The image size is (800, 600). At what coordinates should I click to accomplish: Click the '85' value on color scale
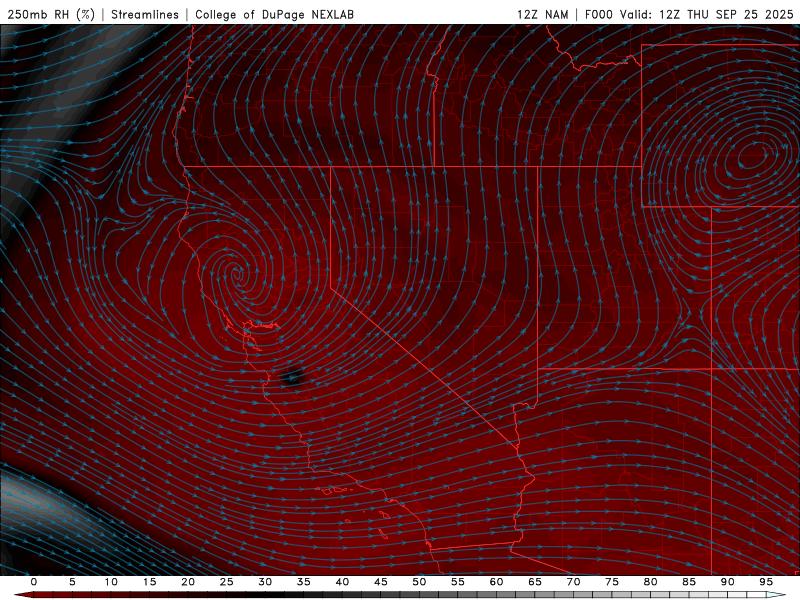pyautogui.click(x=689, y=582)
